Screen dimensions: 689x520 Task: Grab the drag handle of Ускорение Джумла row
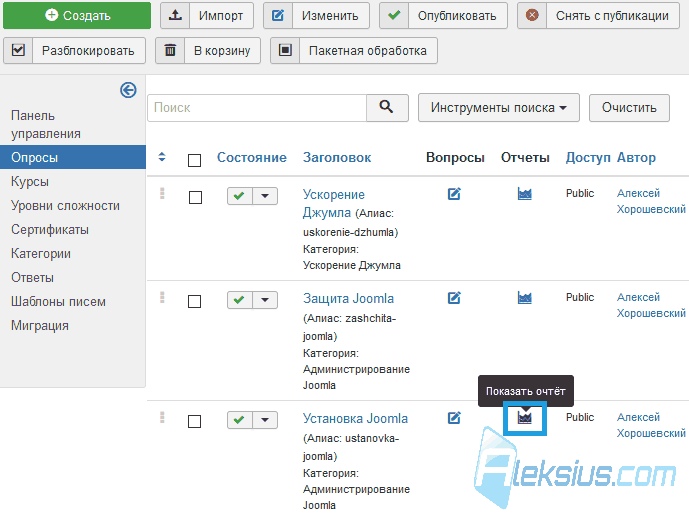point(162,194)
